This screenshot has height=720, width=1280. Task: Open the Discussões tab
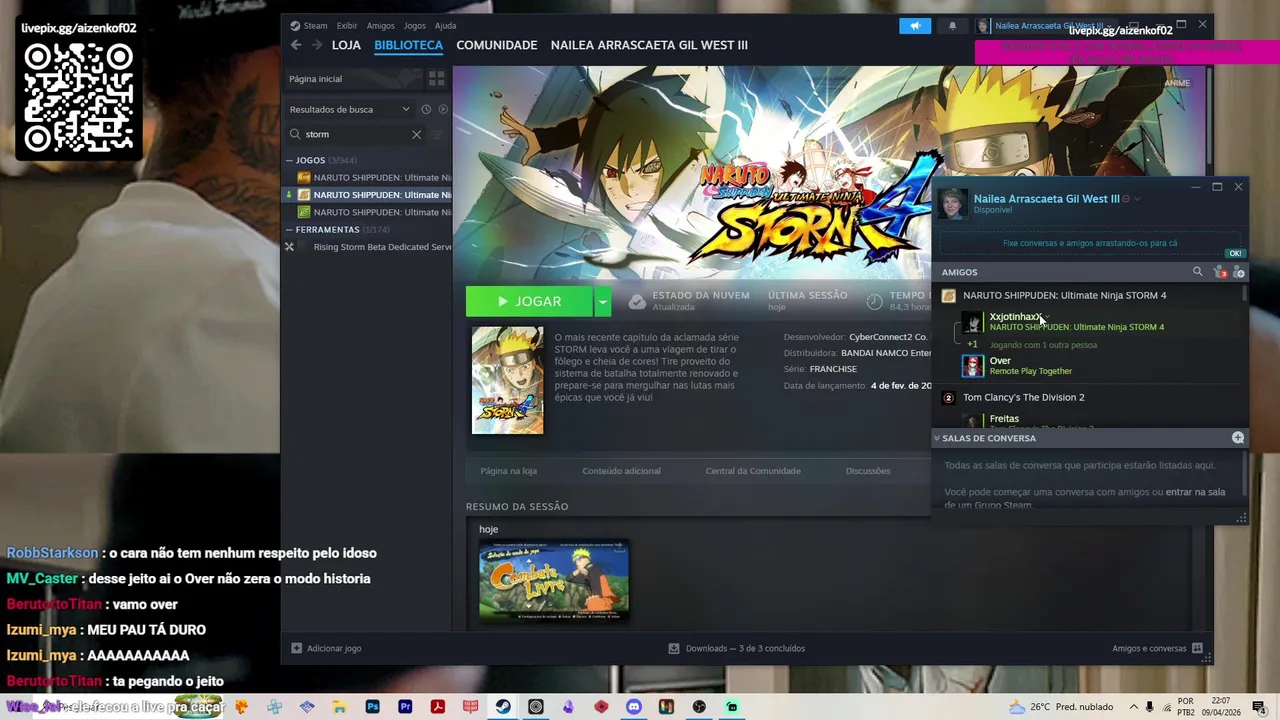pos(868,471)
